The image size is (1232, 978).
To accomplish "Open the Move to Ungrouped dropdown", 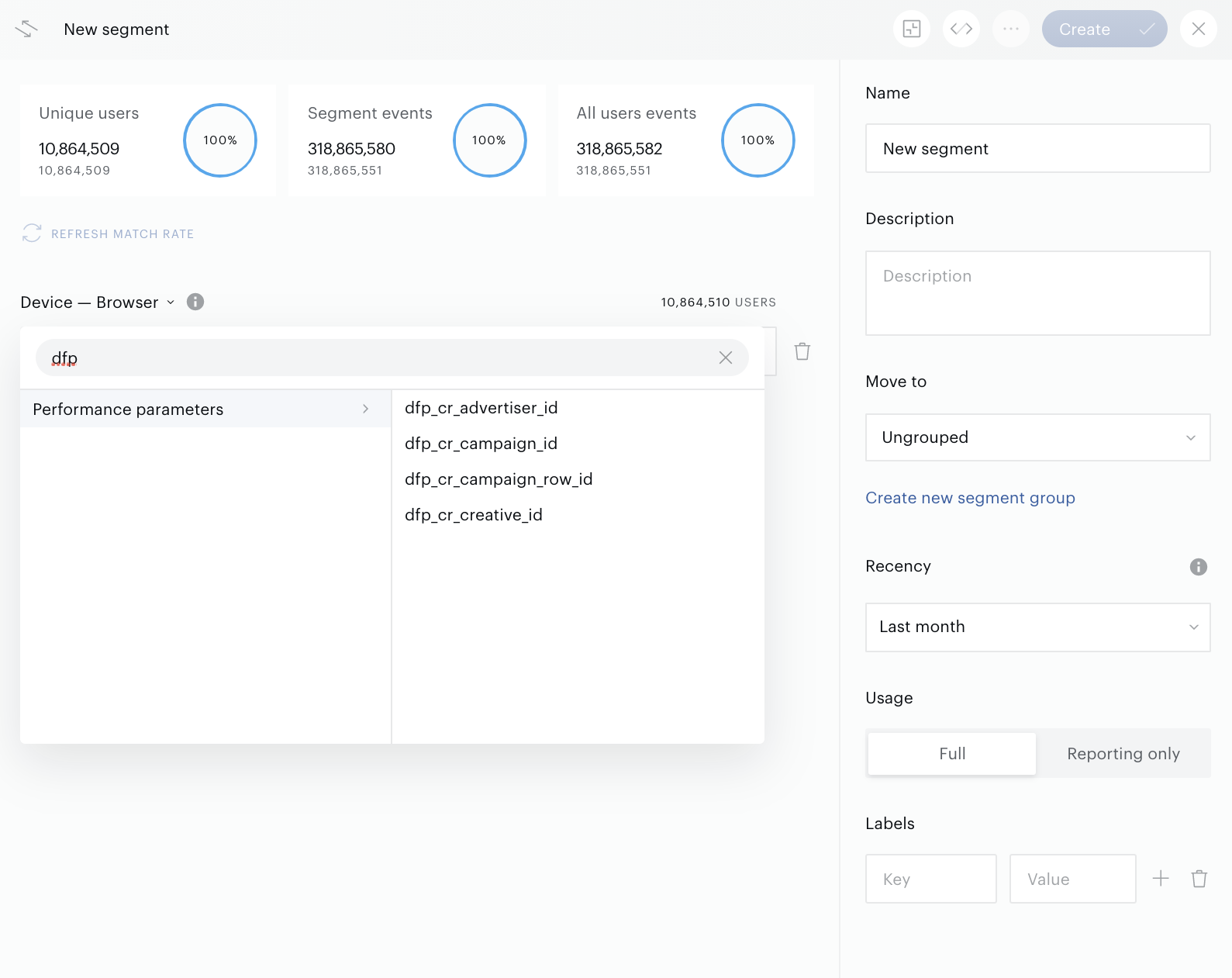I will click(1037, 437).
